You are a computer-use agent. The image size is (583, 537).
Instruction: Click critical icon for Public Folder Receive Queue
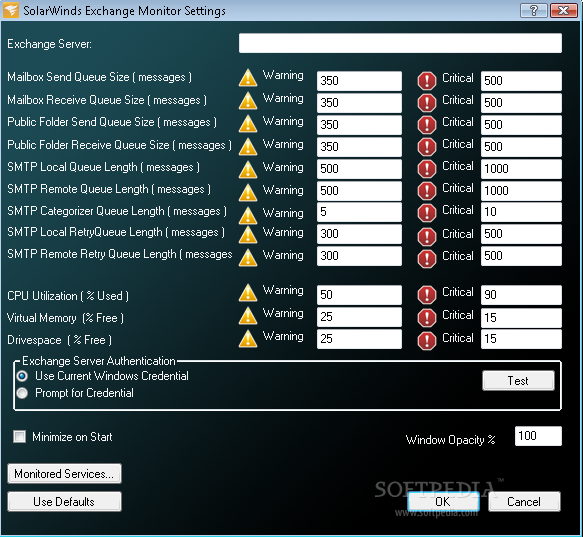pos(427,147)
